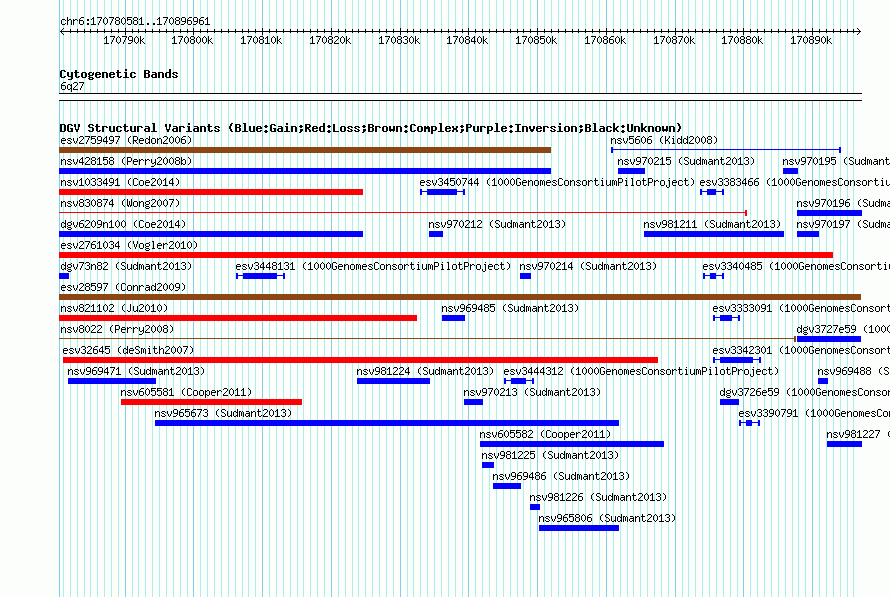This screenshot has width=890, height=597.
Task: Select the dgv6209n100 (Coe2014) blue bar
Action: click(211, 234)
